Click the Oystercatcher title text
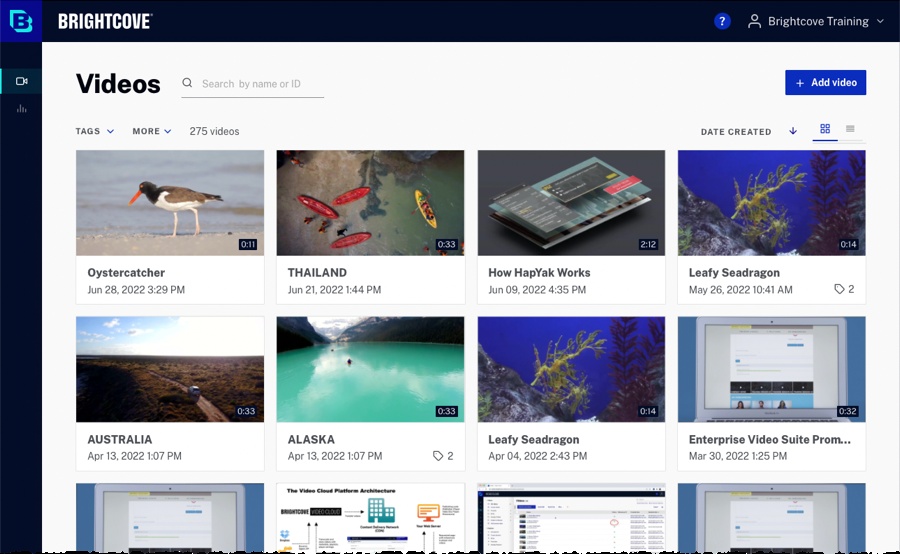This screenshot has height=554, width=900. pos(126,273)
